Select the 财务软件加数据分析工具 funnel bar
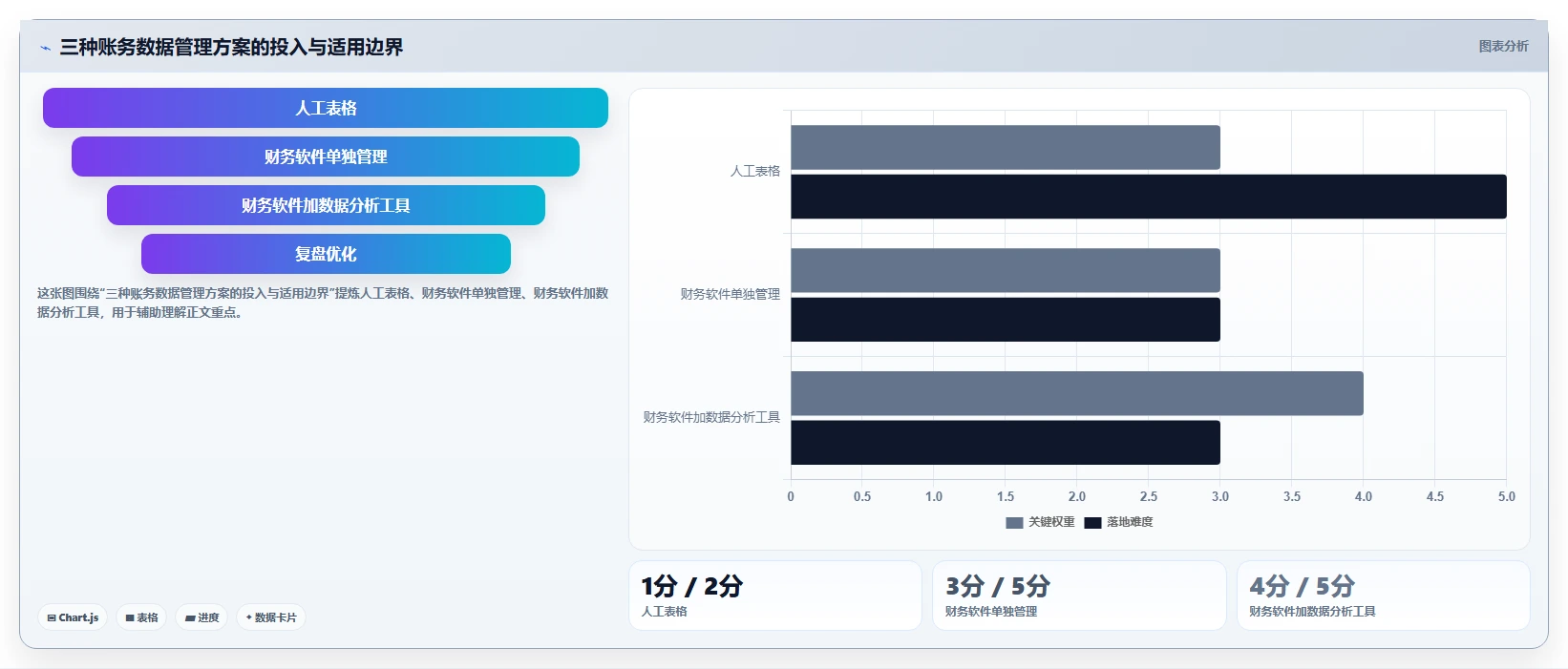Screen dimensions: 1568x669 pyautogui.click(x=326, y=205)
